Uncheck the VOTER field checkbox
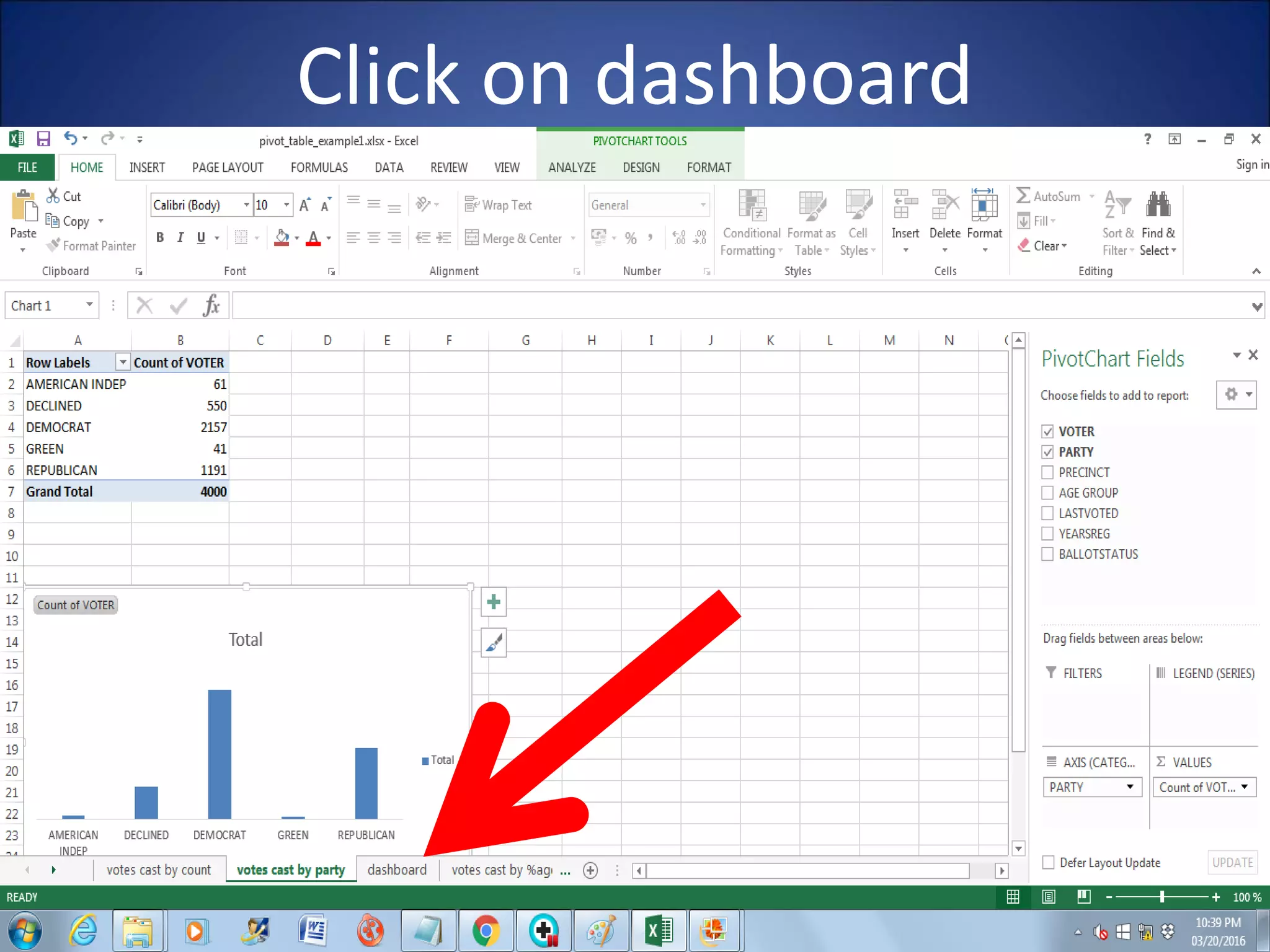 1047,431
